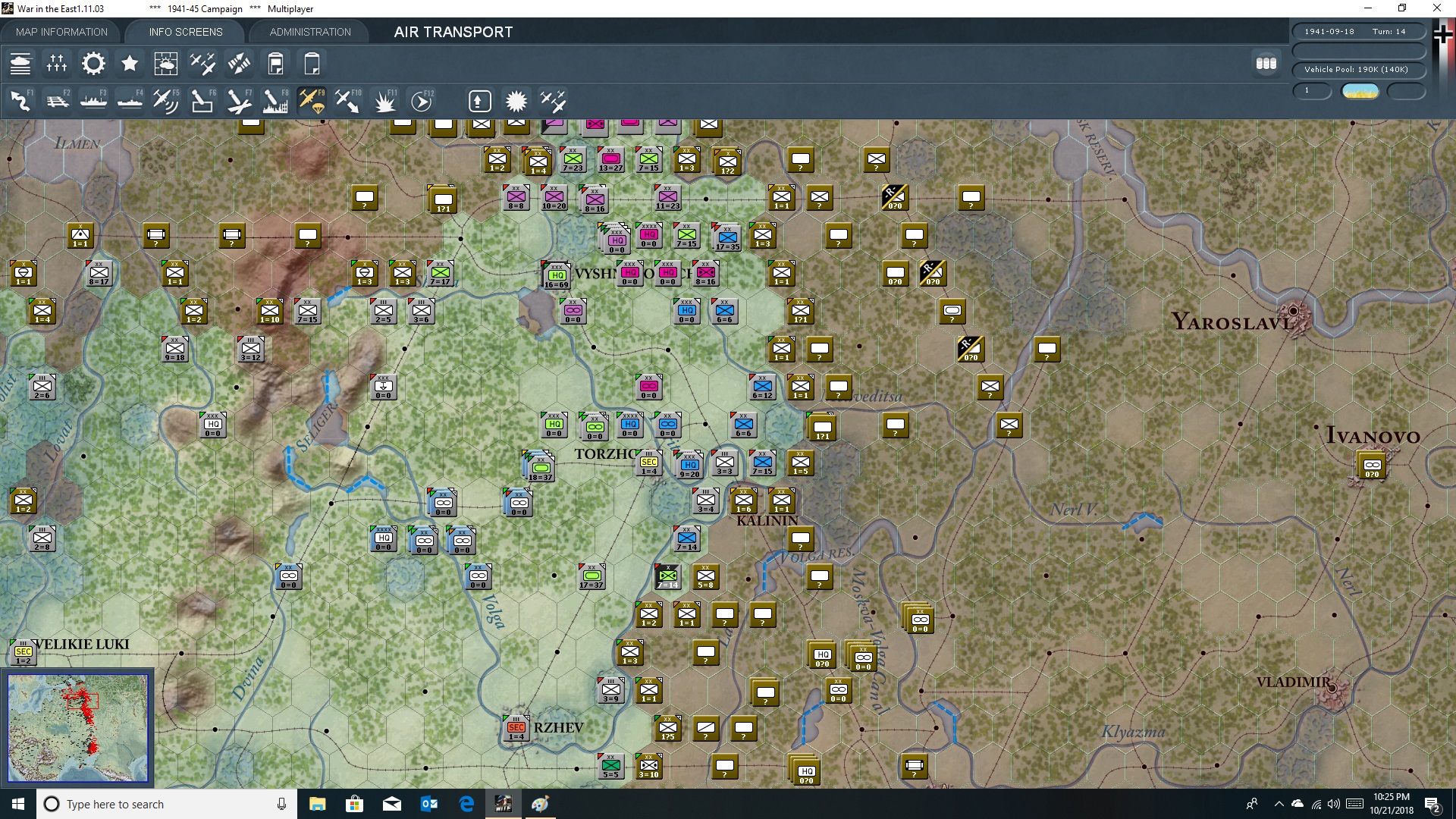1456x819 pixels.
Task: Select the F5 air reconnaissance mission icon
Action: (166, 101)
